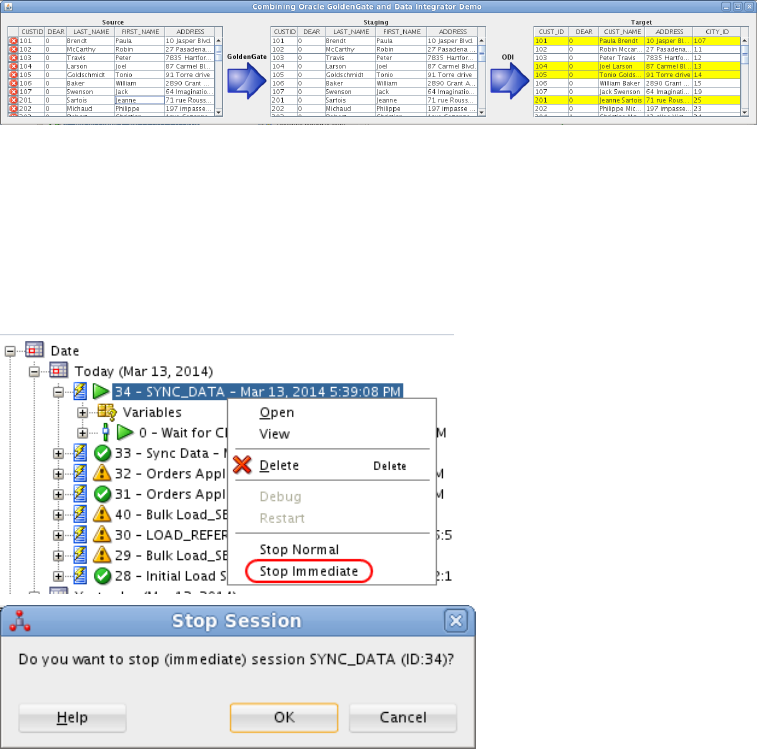
Task: Click the green success checkmark for session 33
Action: tap(102, 453)
